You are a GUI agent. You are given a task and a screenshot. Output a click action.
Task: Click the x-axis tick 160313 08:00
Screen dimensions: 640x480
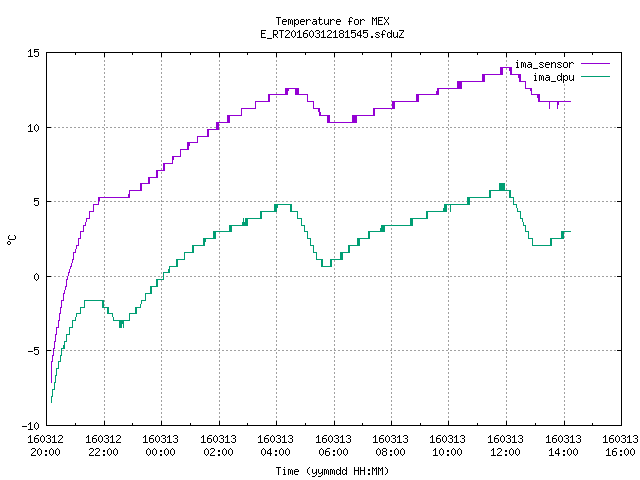click(391, 445)
